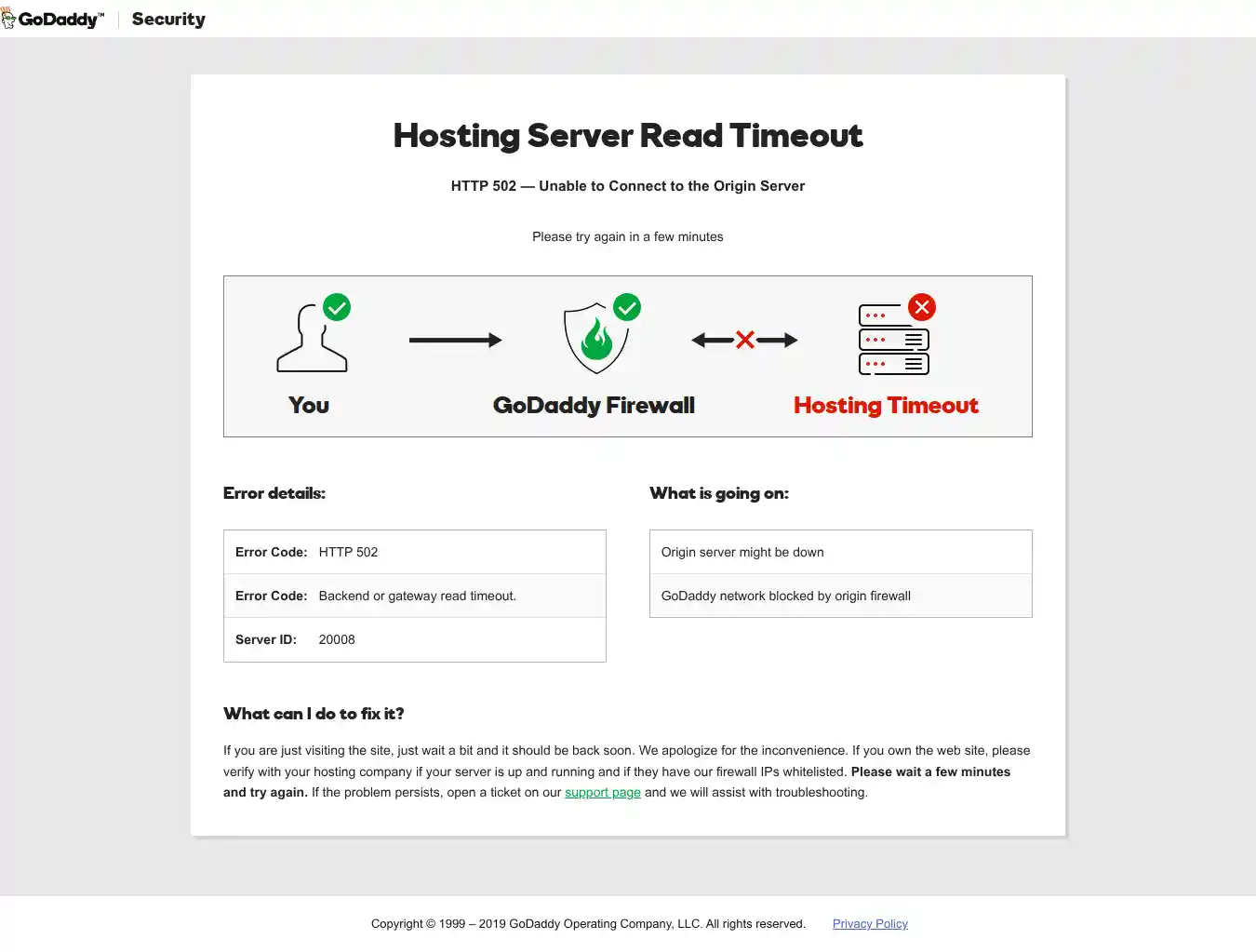Viewport: 1256px width, 952px height.
Task: Click the red X badge on server icon
Action: (921, 307)
